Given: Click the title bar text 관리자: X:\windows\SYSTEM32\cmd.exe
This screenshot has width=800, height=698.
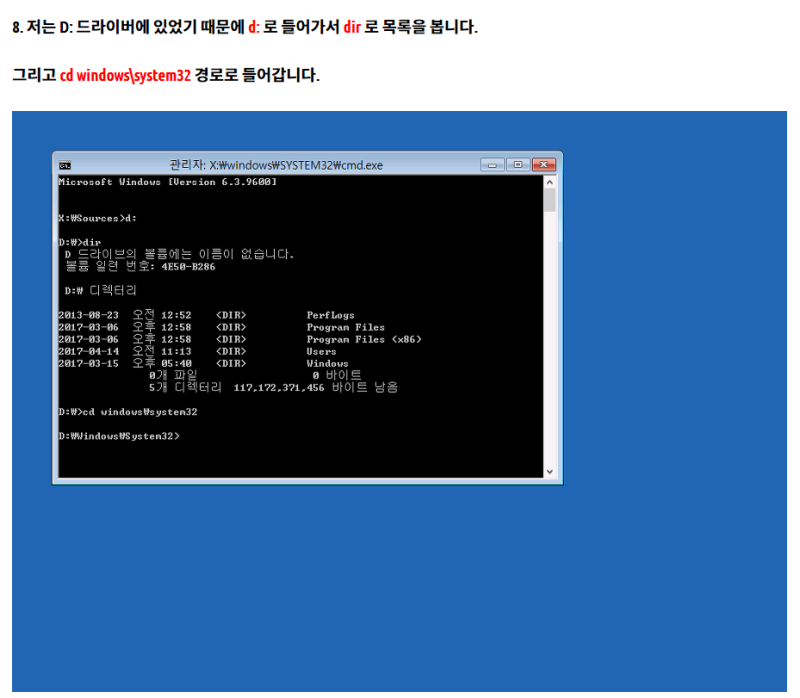Looking at the screenshot, I should [x=276, y=165].
